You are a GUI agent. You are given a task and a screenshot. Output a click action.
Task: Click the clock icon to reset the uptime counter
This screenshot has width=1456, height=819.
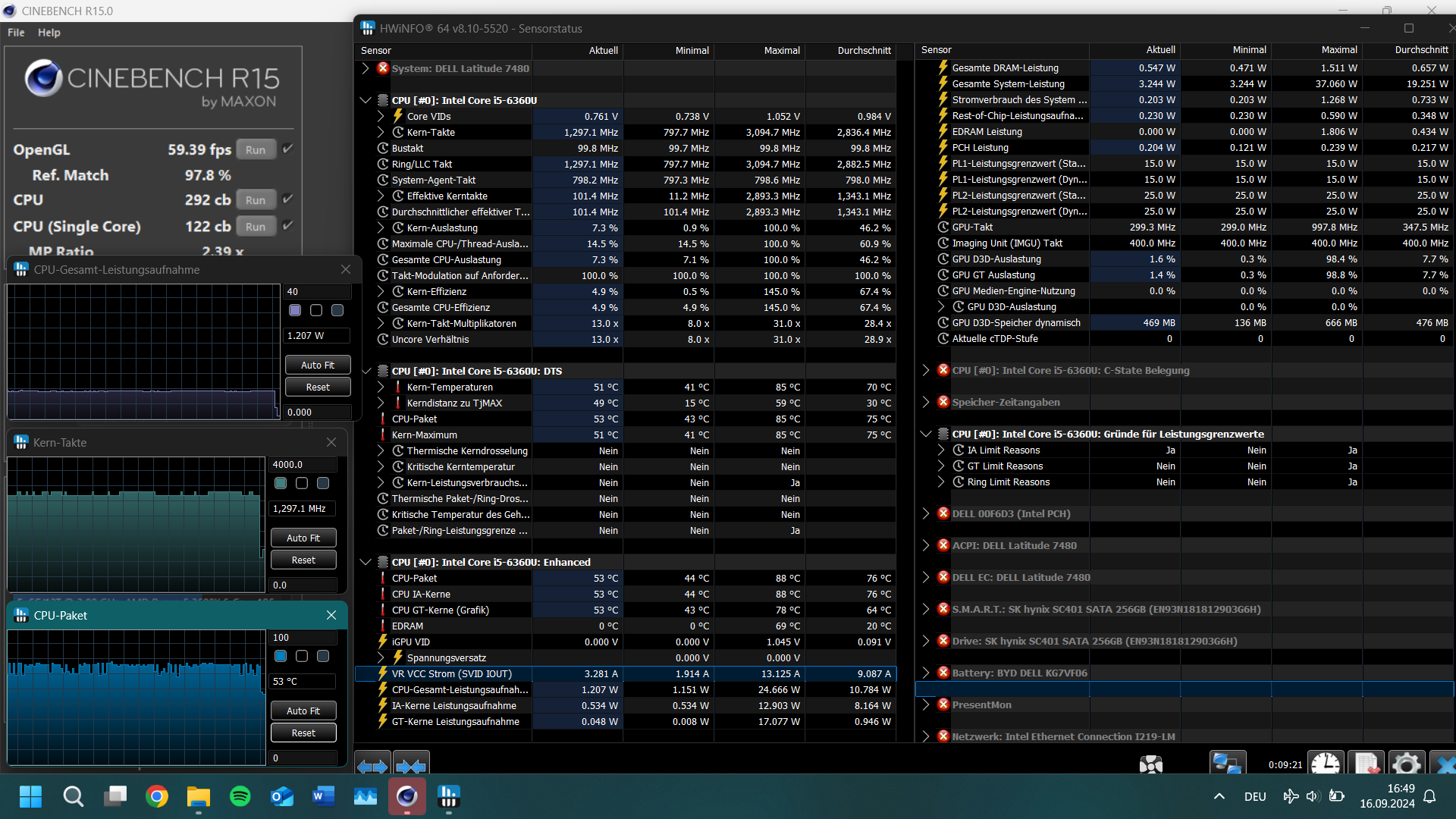pos(1326,764)
